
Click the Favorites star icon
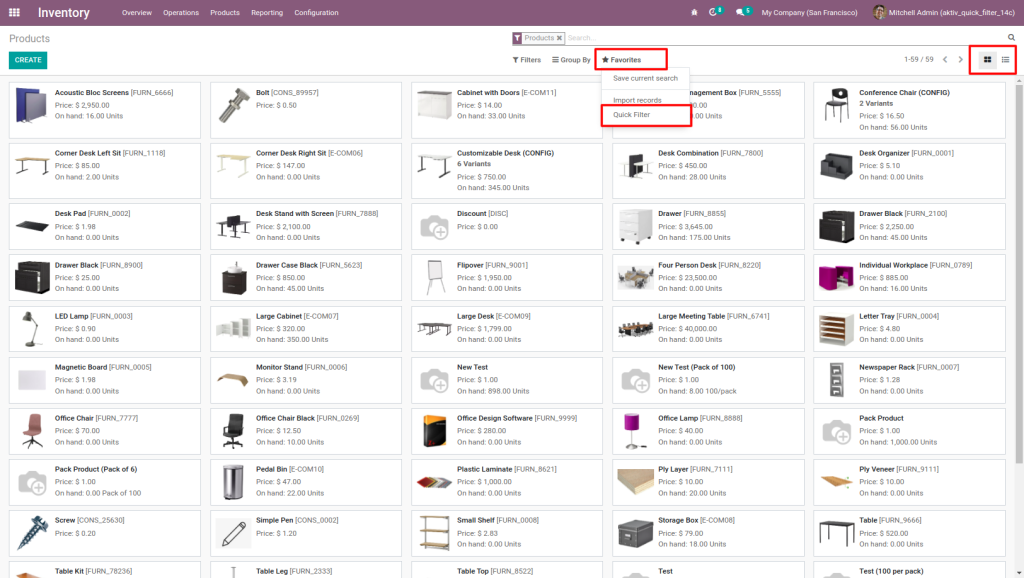(x=606, y=59)
